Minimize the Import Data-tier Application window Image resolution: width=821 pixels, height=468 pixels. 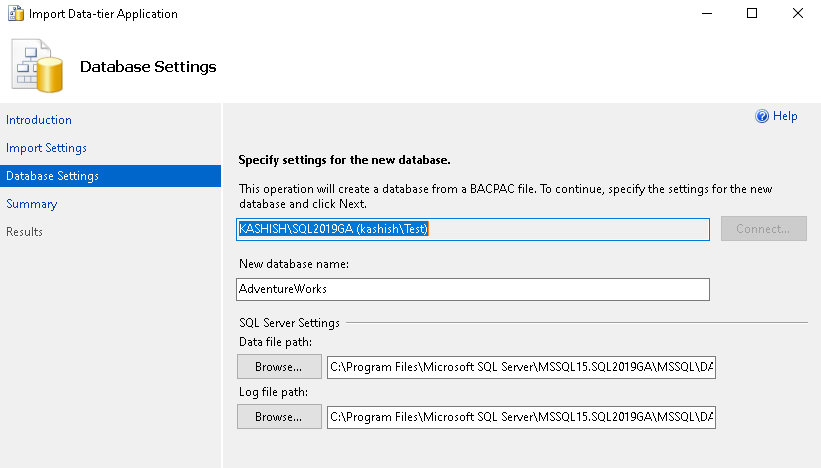click(706, 14)
